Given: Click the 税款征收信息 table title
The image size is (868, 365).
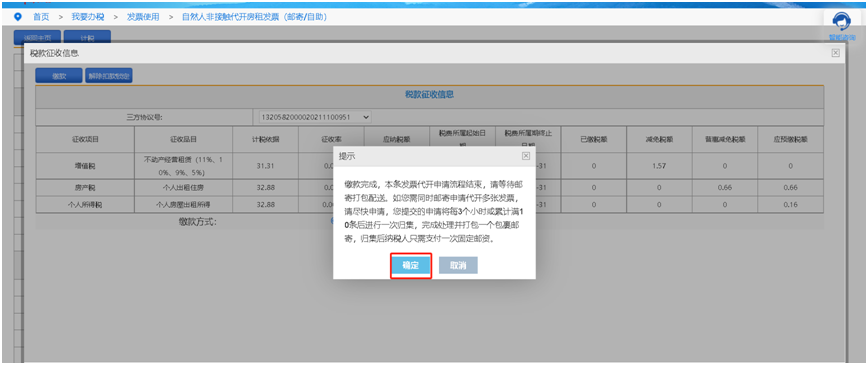Looking at the screenshot, I should [x=429, y=94].
